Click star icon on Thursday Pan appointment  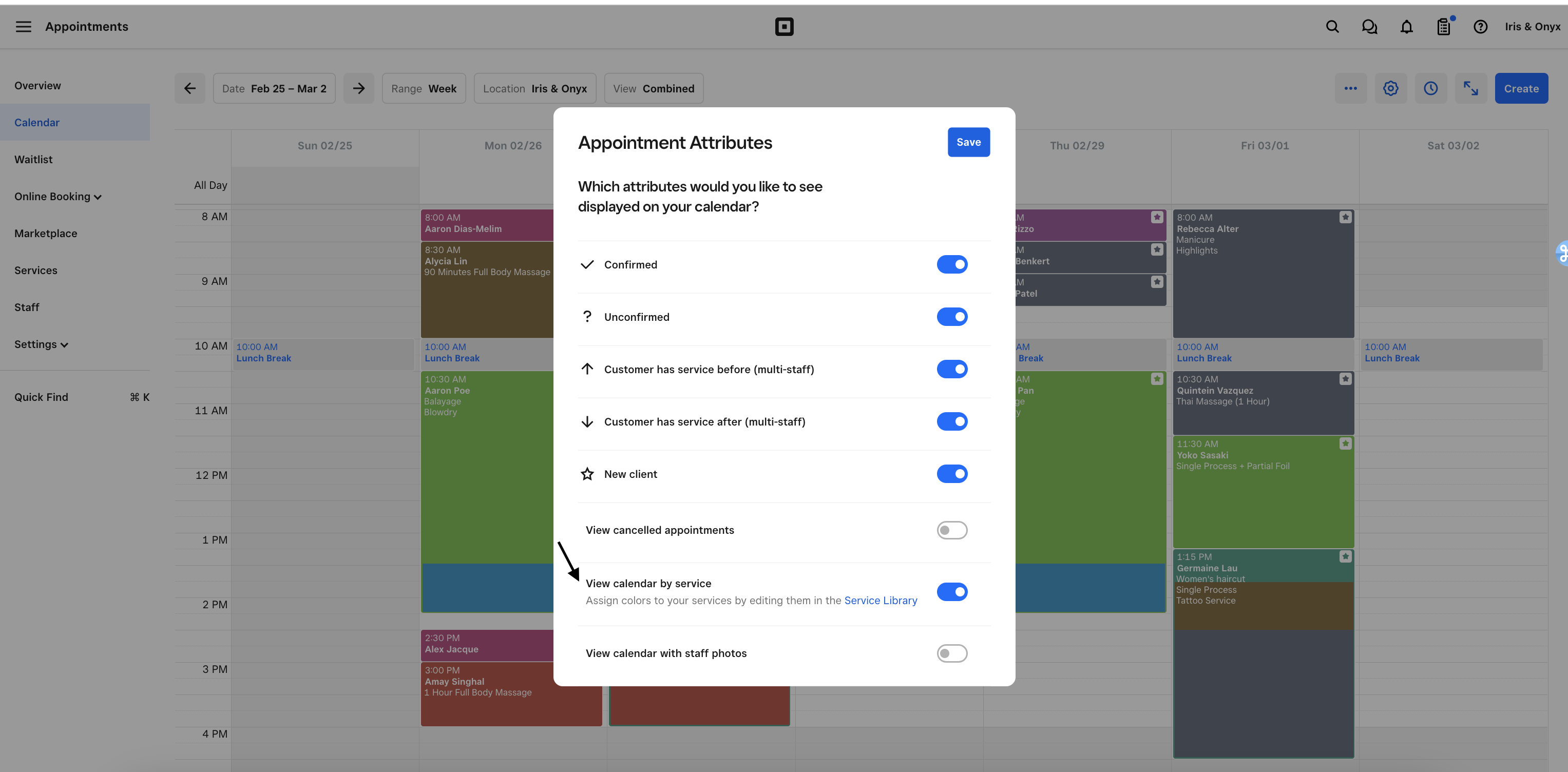tap(1157, 379)
